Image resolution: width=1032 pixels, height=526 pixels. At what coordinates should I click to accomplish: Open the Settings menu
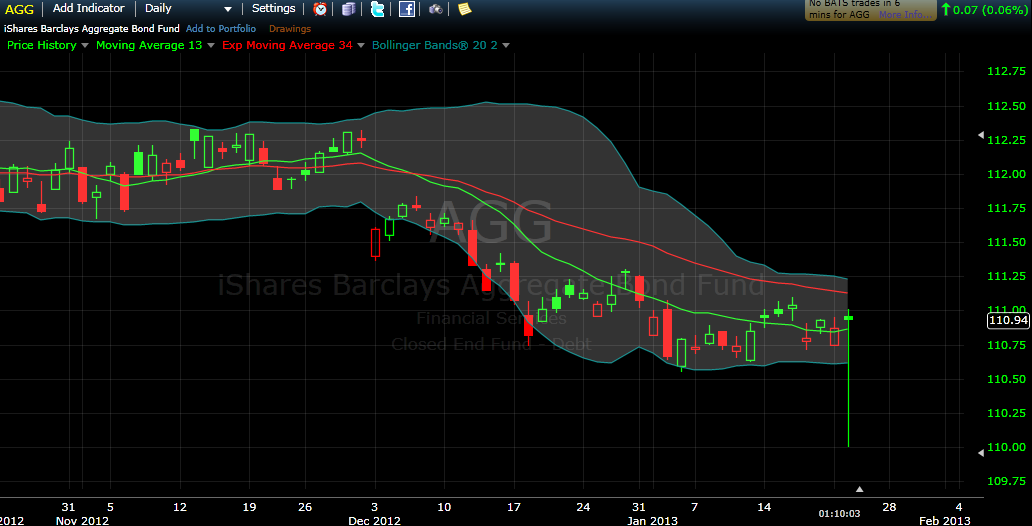pos(274,9)
